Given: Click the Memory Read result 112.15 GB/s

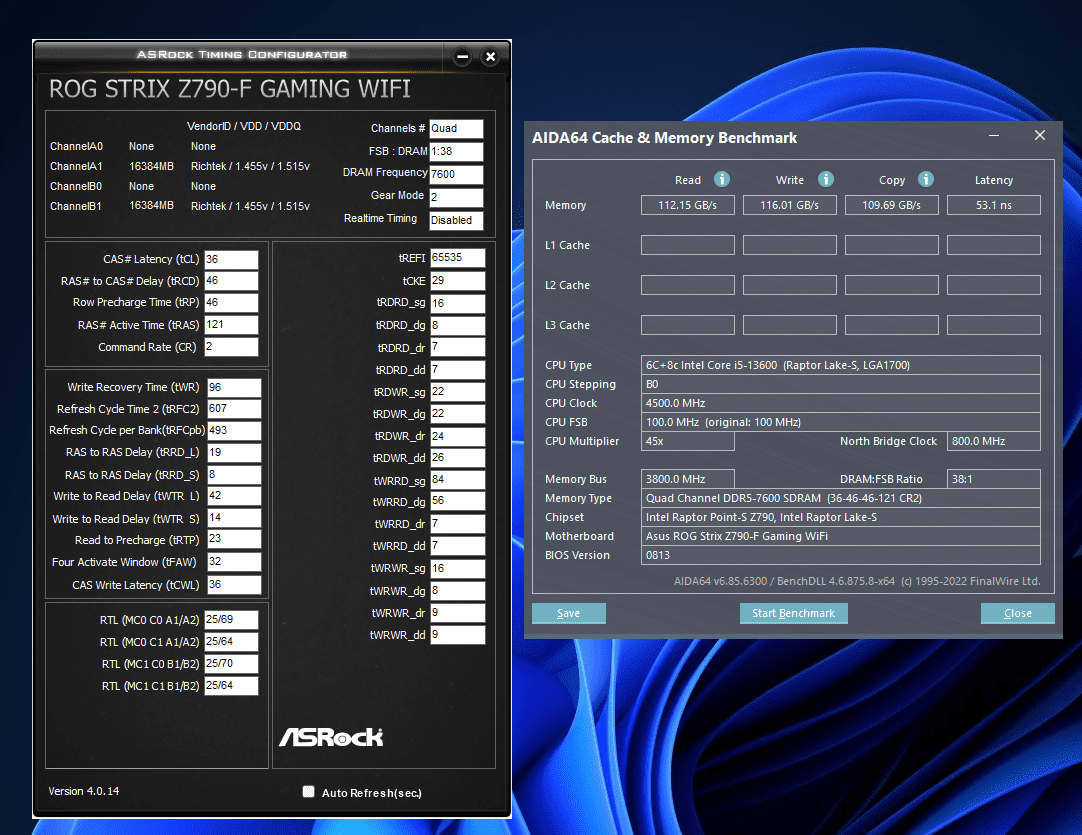Looking at the screenshot, I should (687, 205).
